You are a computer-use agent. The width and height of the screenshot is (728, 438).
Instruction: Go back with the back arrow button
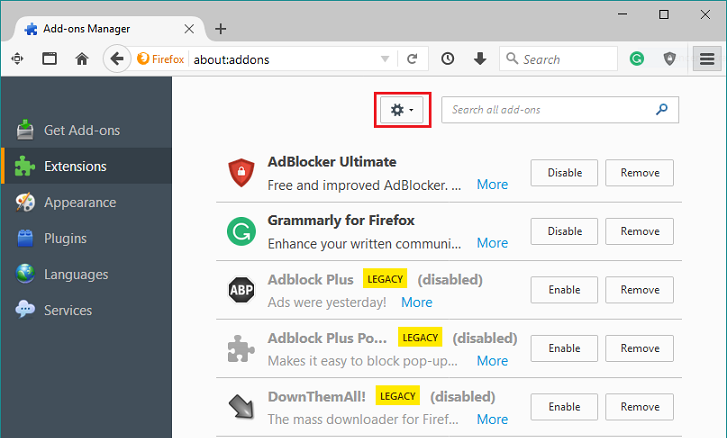[x=117, y=59]
